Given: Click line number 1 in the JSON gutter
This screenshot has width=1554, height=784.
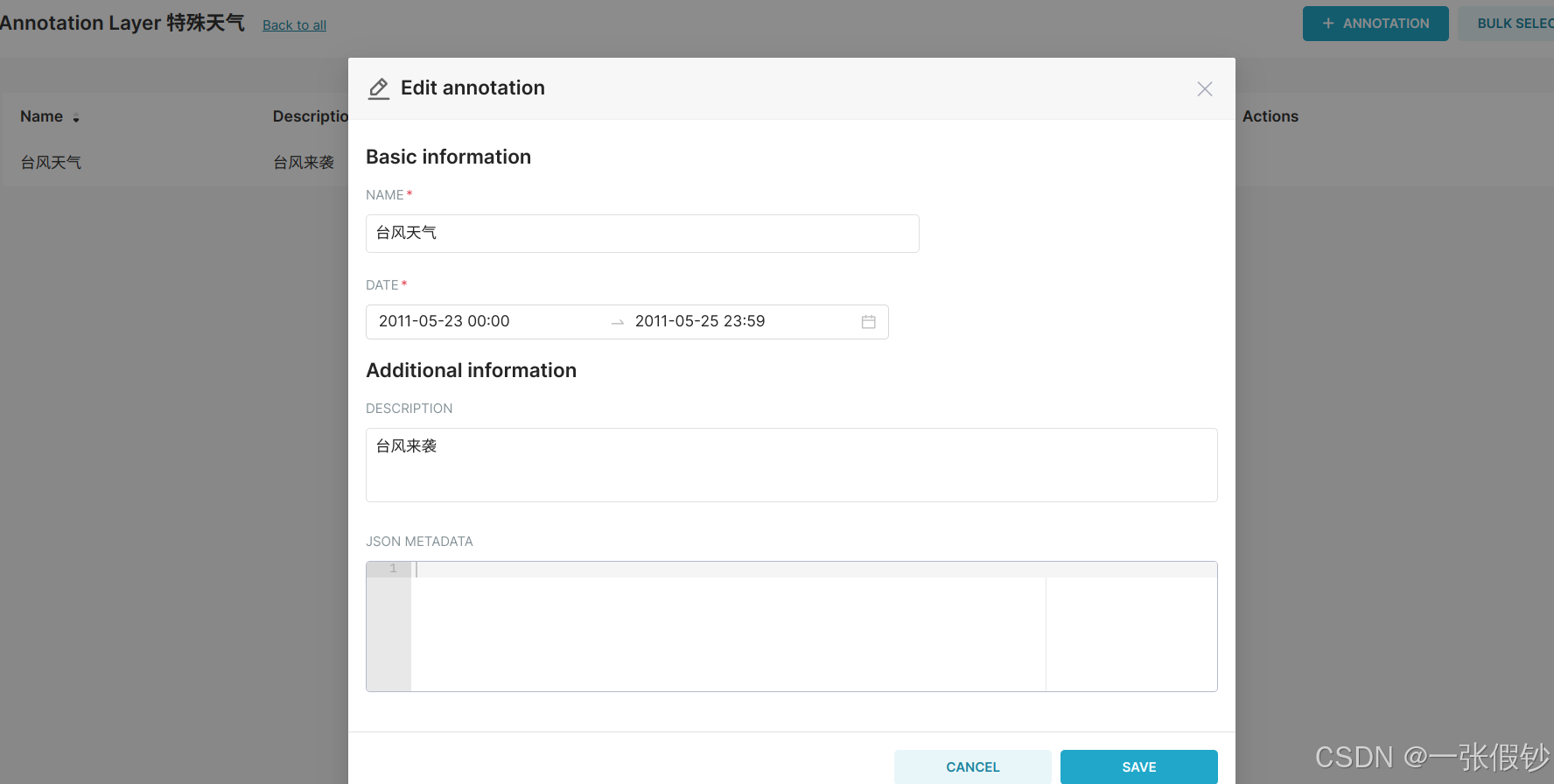Looking at the screenshot, I should pos(393,569).
